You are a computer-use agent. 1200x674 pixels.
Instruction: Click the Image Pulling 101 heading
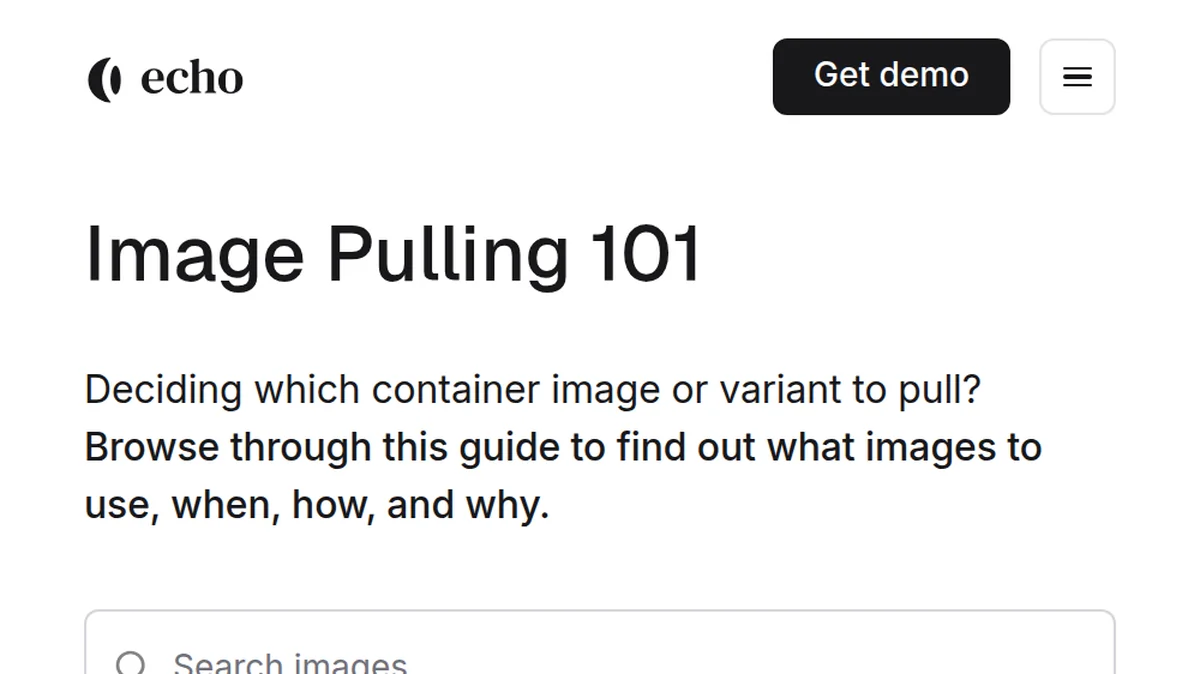click(x=393, y=254)
